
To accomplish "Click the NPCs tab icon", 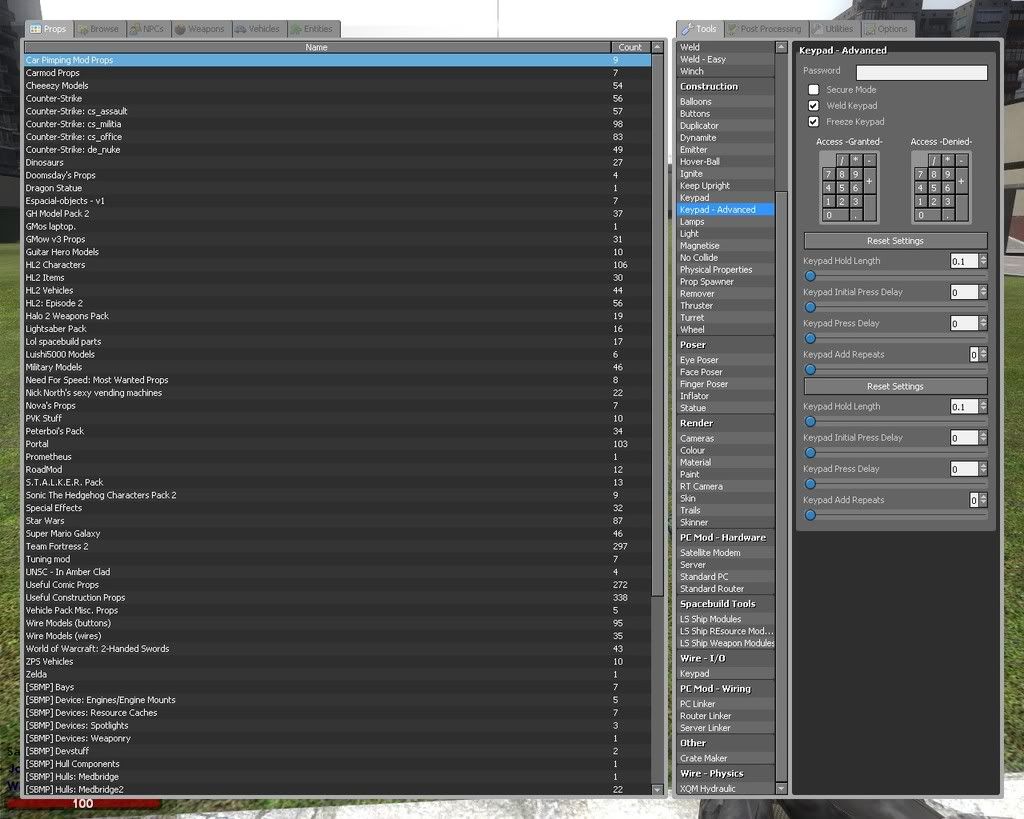I will click(x=136, y=30).
